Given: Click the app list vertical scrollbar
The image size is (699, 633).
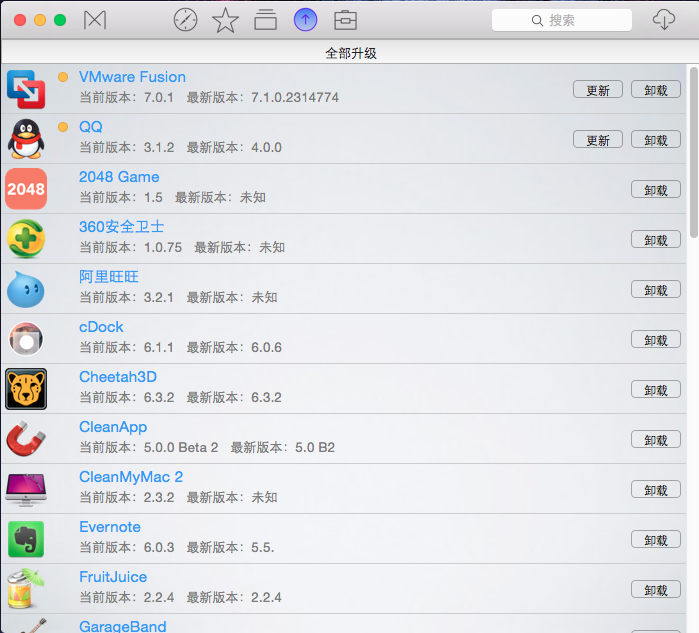Looking at the screenshot, I should [x=694, y=152].
